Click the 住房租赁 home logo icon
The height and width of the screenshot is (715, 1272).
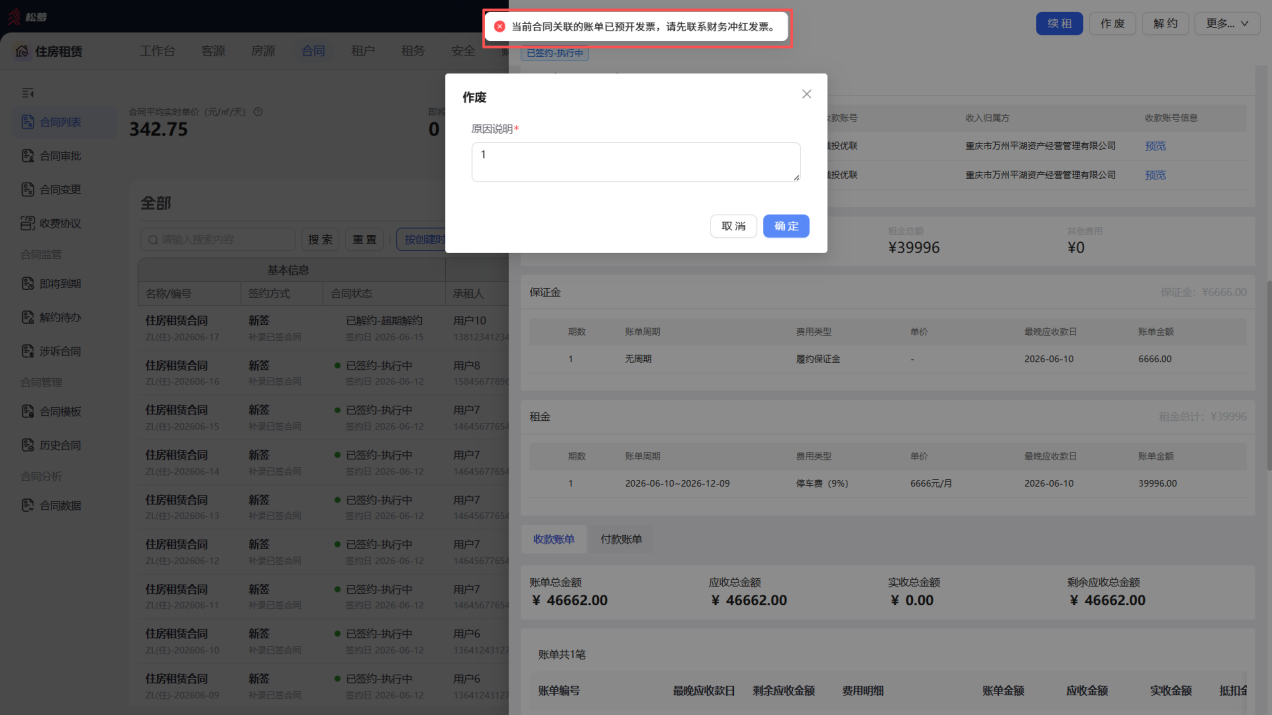pos(22,51)
